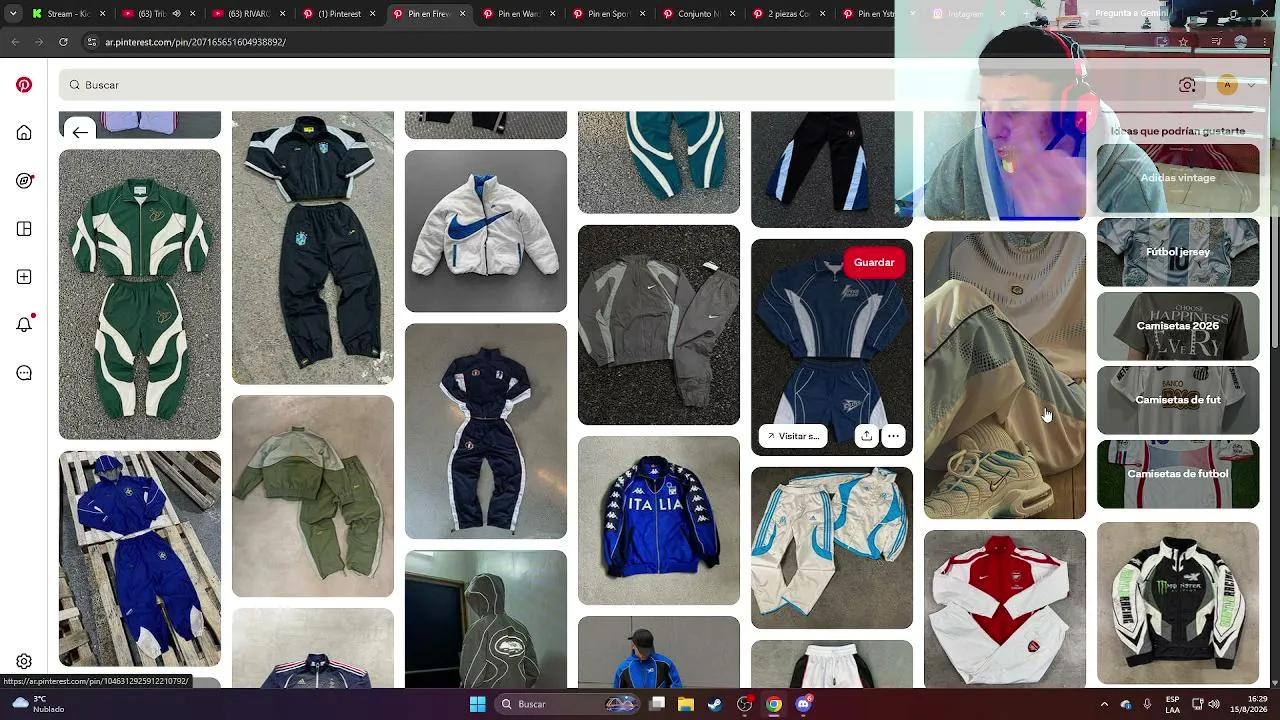Share the navy blue shorts set pin
The image size is (1280, 720).
click(x=866, y=436)
